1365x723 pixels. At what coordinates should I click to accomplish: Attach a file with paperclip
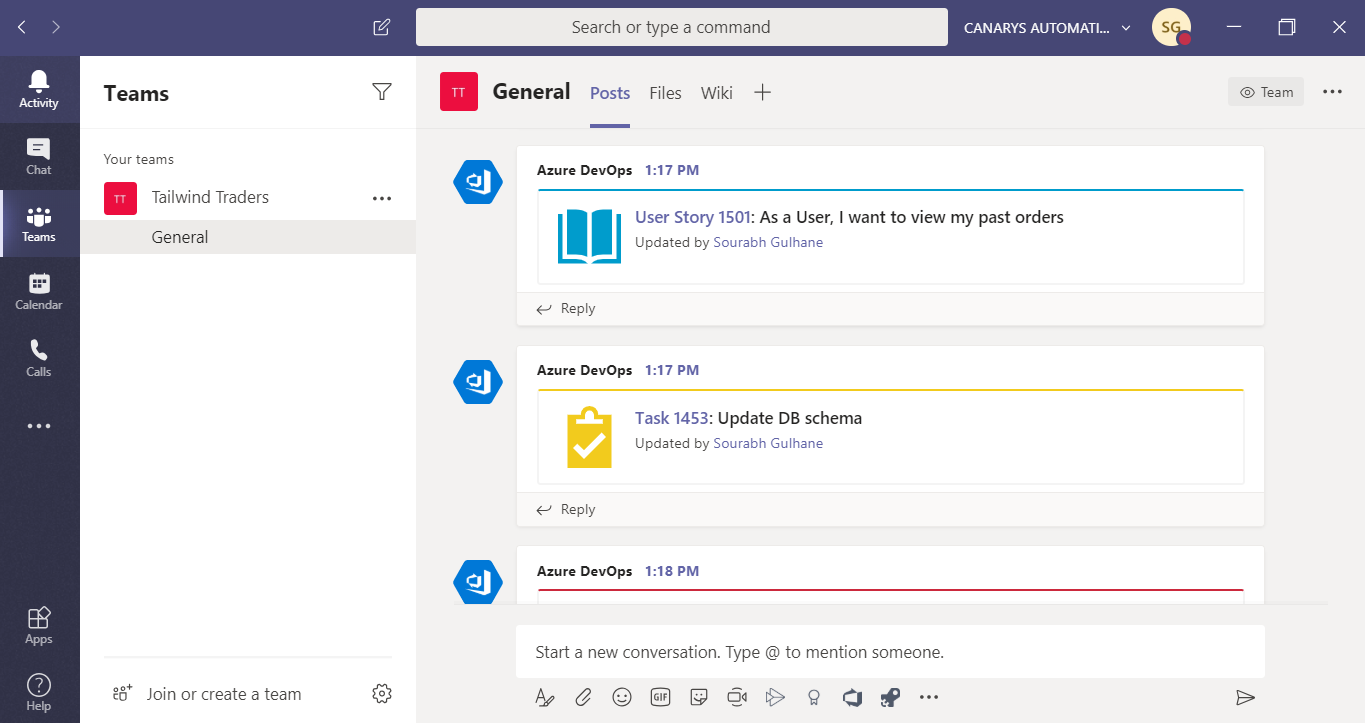tap(583, 697)
